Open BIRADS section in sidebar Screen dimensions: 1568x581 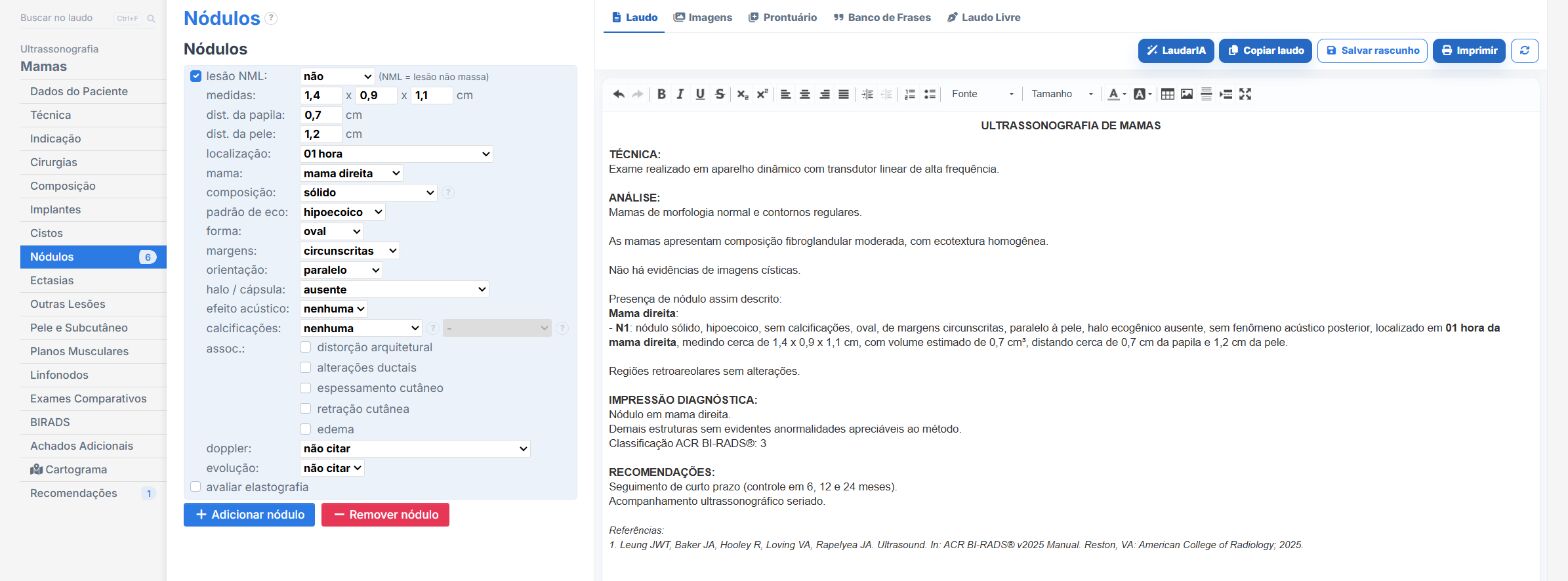click(x=93, y=422)
